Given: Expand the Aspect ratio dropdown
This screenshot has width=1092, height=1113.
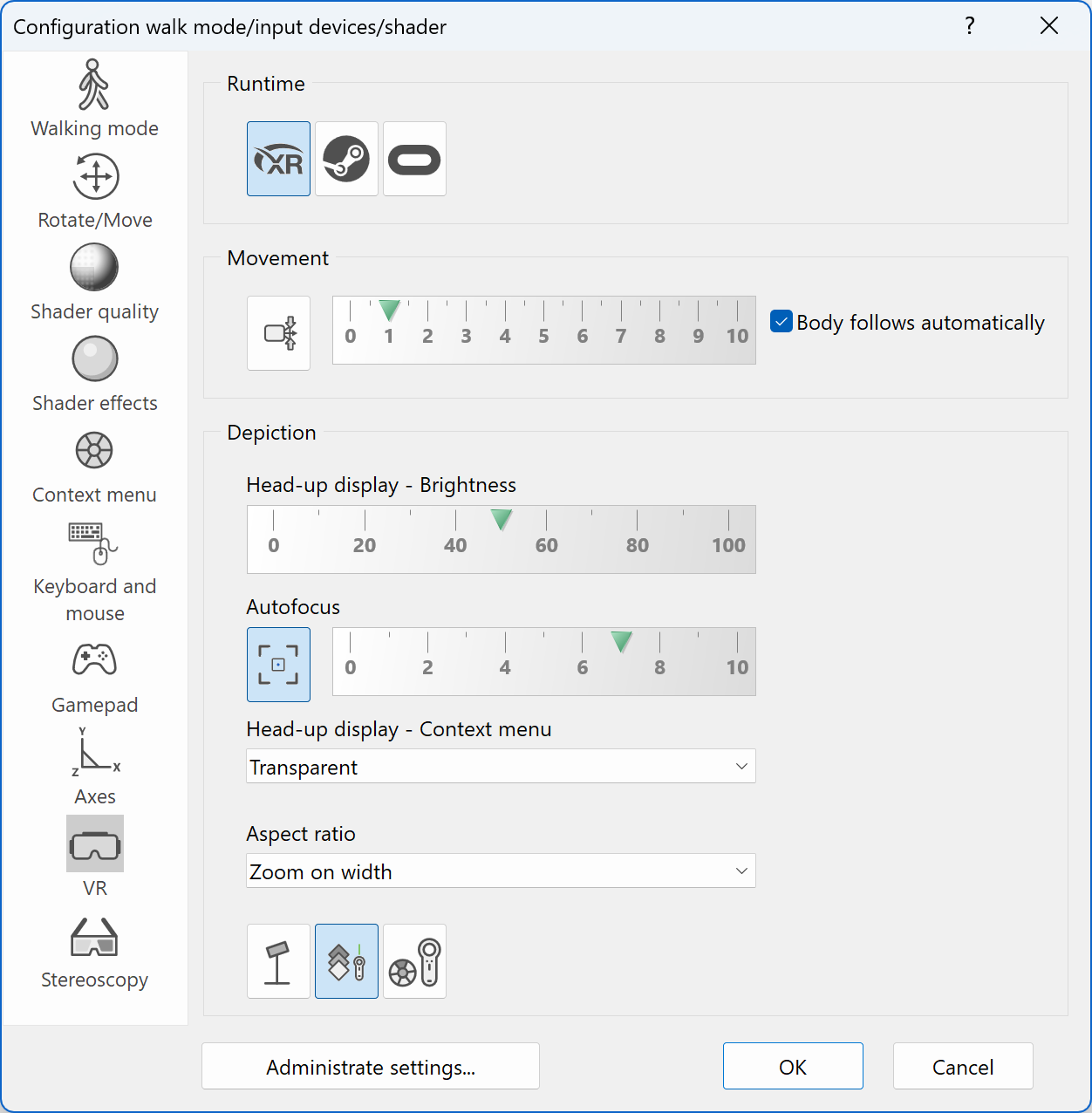Looking at the screenshot, I should coord(501,871).
